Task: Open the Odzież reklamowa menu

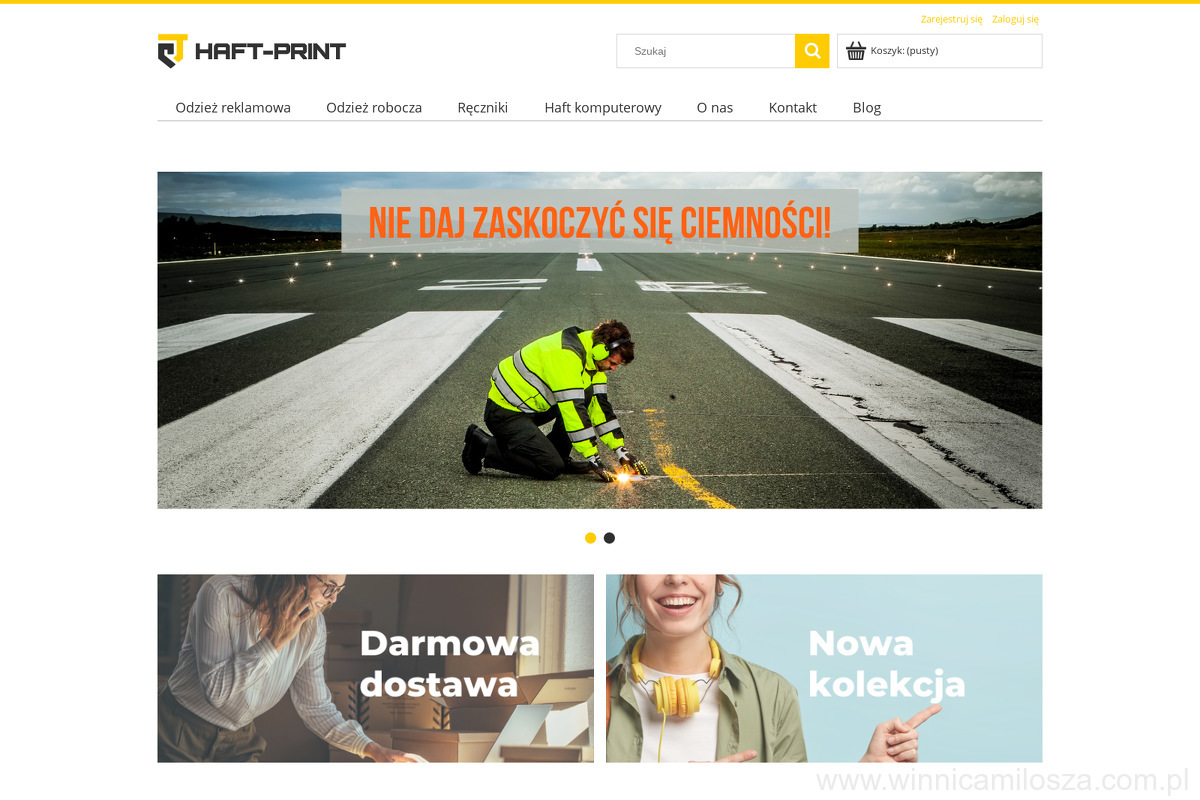Action: pyautogui.click(x=233, y=107)
